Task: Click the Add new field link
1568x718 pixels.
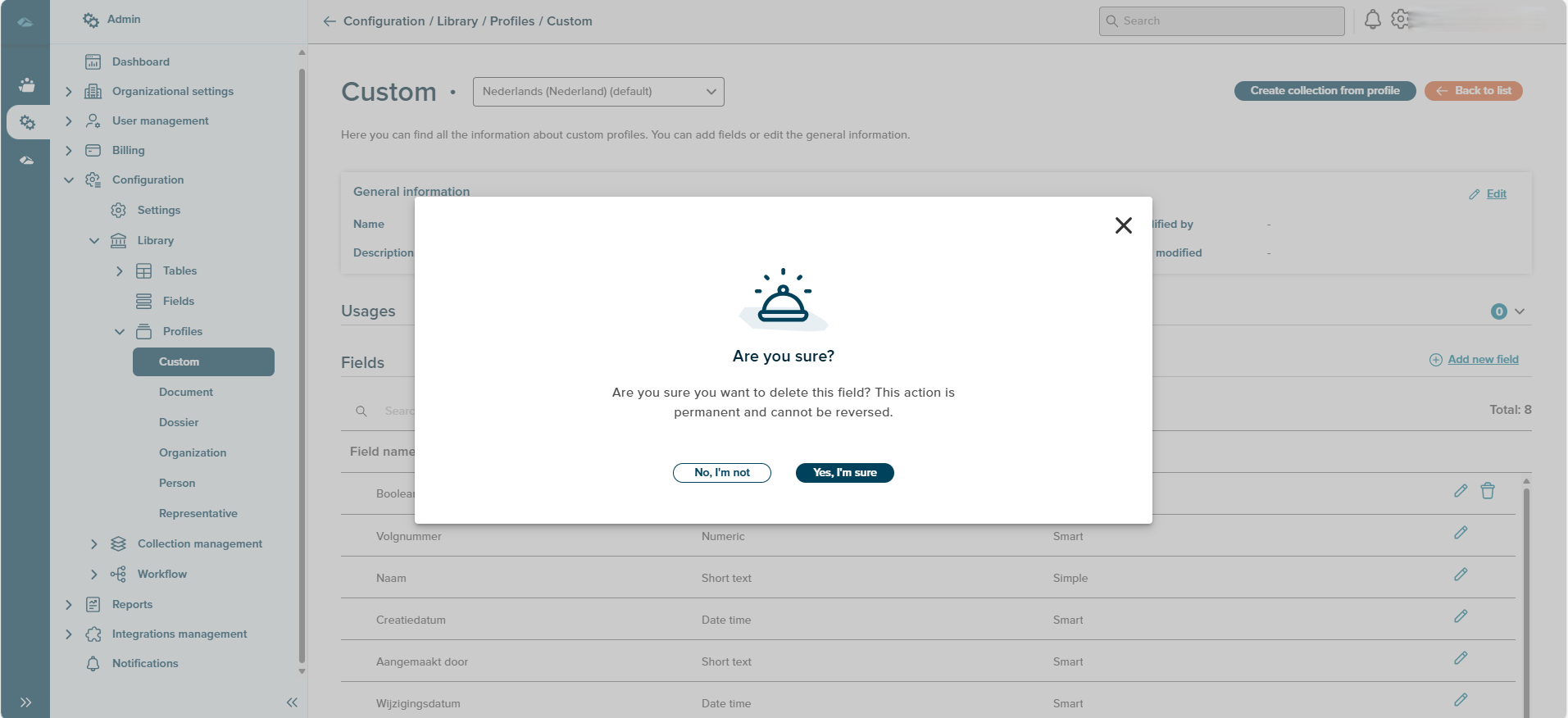Action: point(1482,360)
